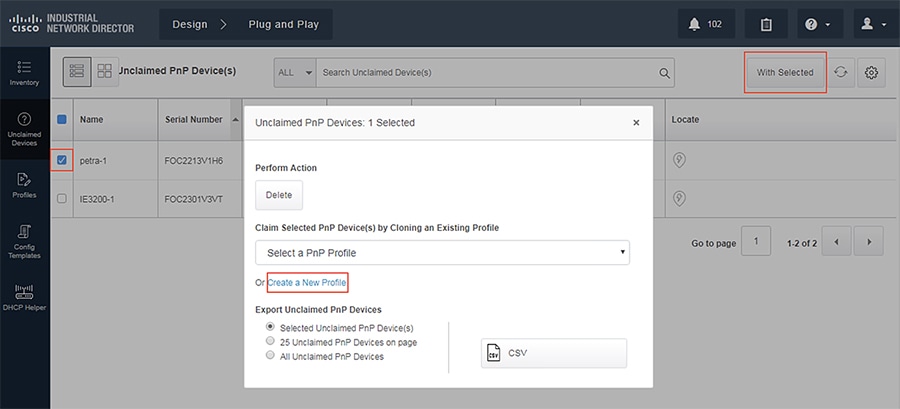900x409 pixels.
Task: Open Unclaimed Devices in the sidebar
Action: 24,129
